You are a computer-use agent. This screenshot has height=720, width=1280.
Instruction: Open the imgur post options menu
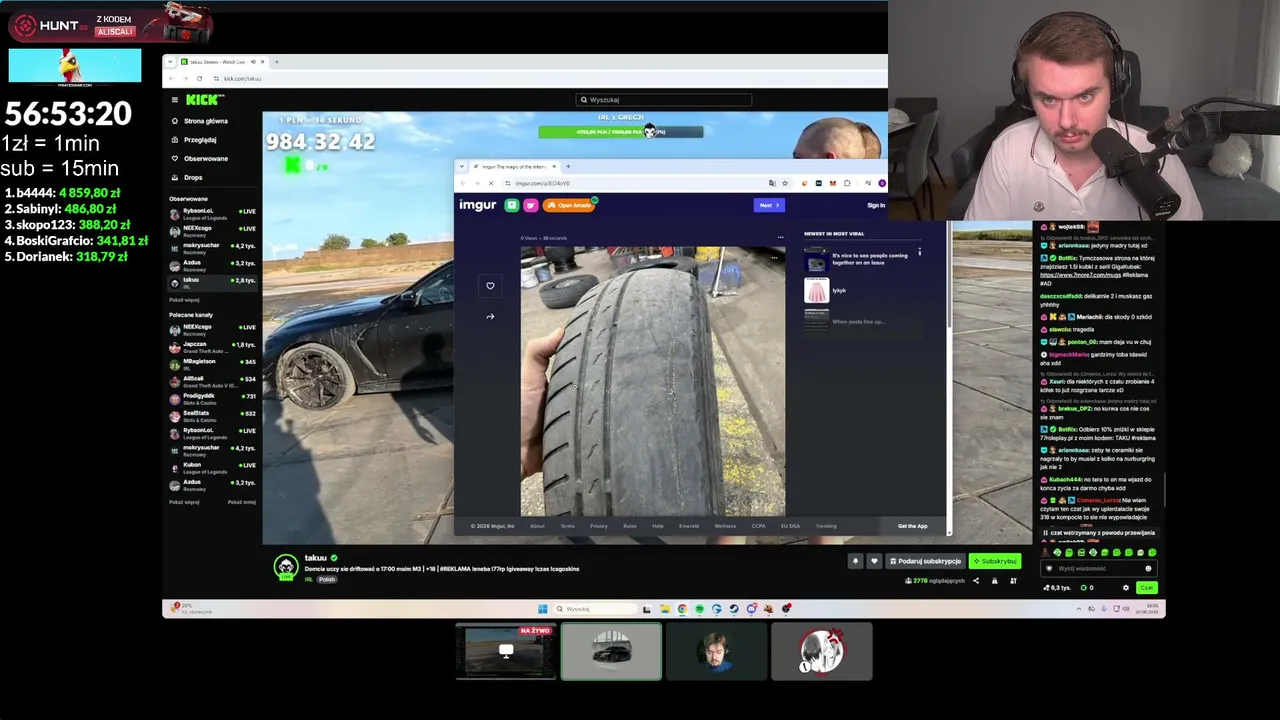tap(780, 238)
